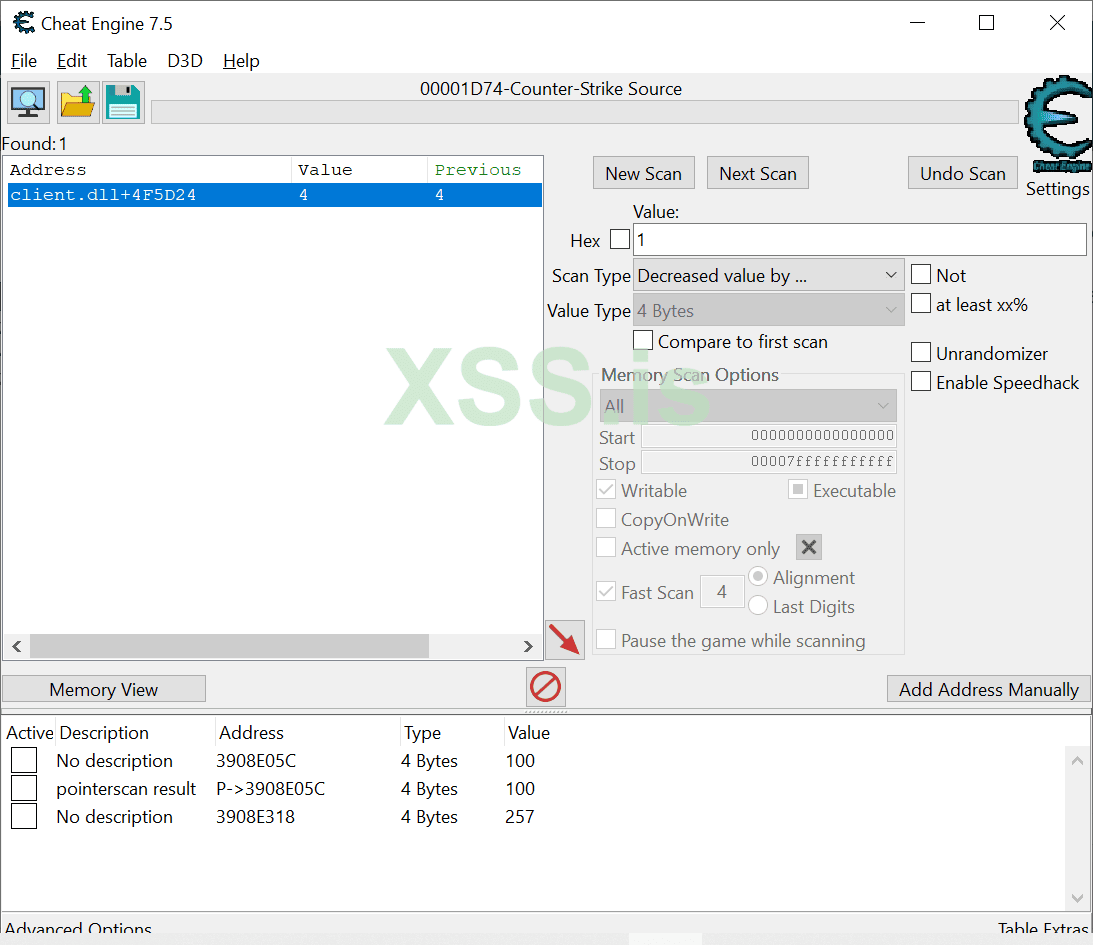Clear address list with red no-entry icon
1093x945 pixels.
coord(545,686)
